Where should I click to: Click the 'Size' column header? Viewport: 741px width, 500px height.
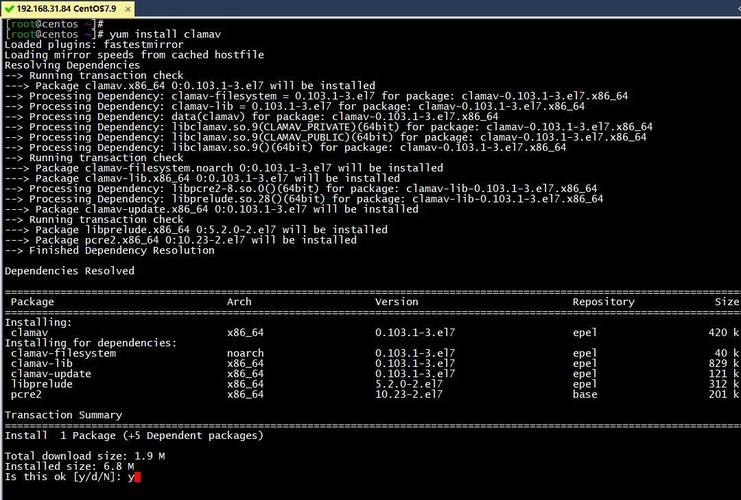pyautogui.click(x=727, y=302)
